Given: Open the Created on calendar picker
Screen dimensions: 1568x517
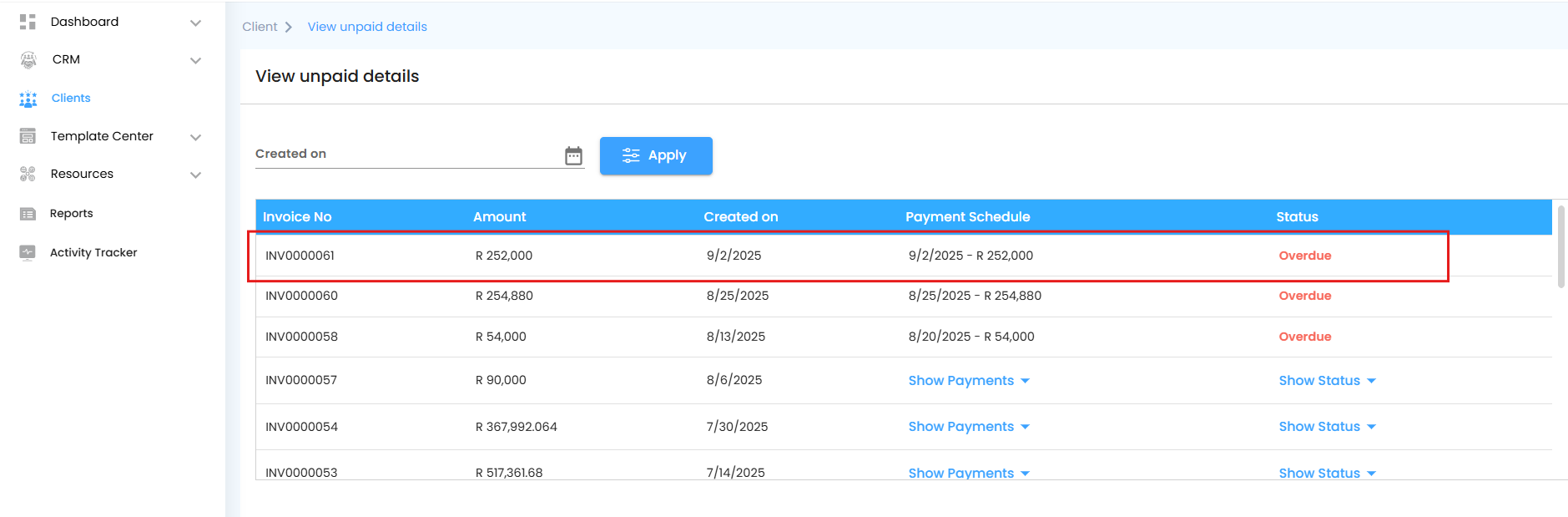Looking at the screenshot, I should click(573, 155).
